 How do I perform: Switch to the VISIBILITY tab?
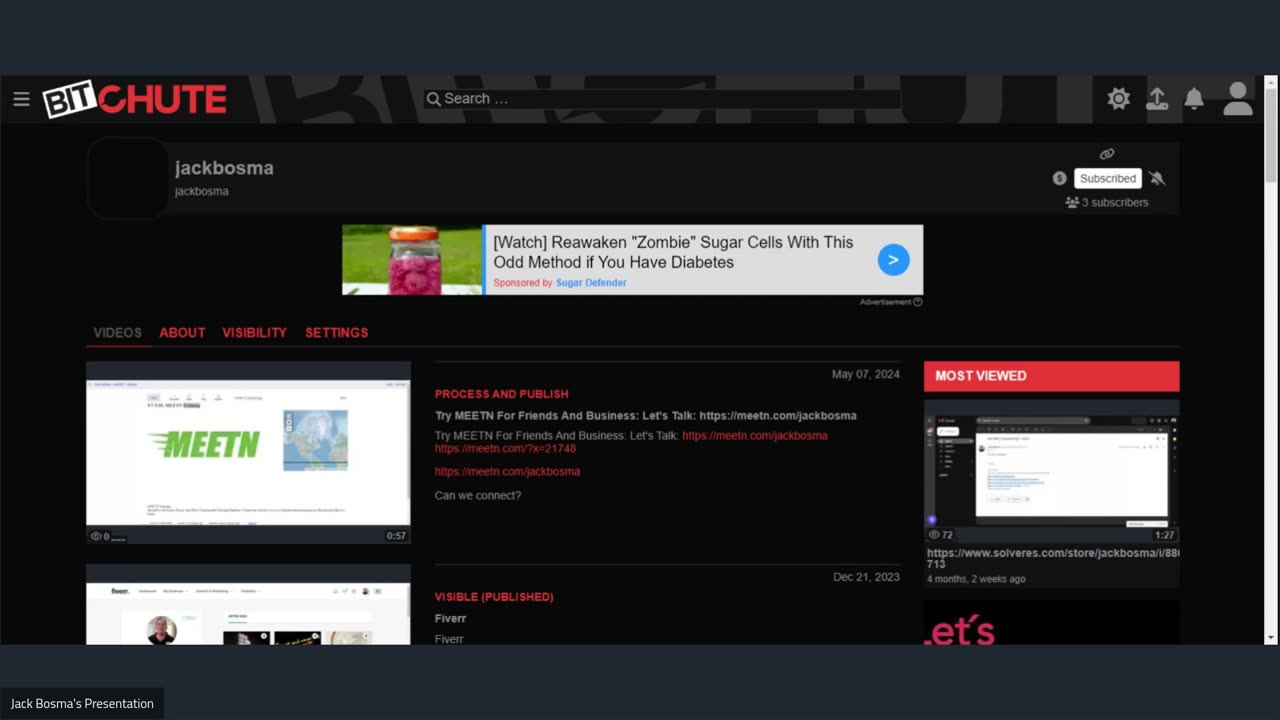point(254,332)
